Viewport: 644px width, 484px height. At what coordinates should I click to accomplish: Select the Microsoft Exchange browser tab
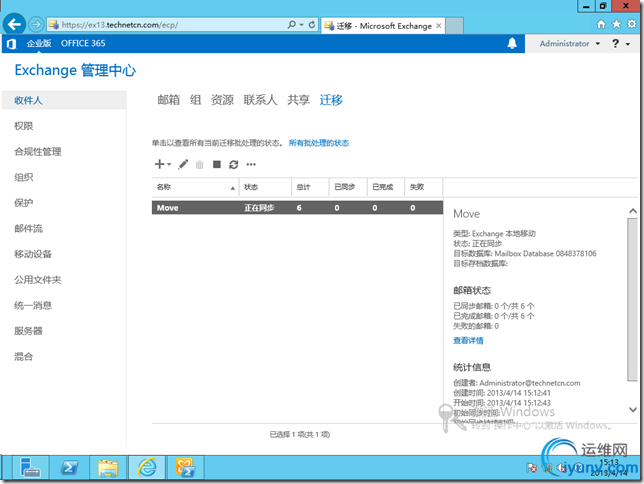click(x=383, y=26)
